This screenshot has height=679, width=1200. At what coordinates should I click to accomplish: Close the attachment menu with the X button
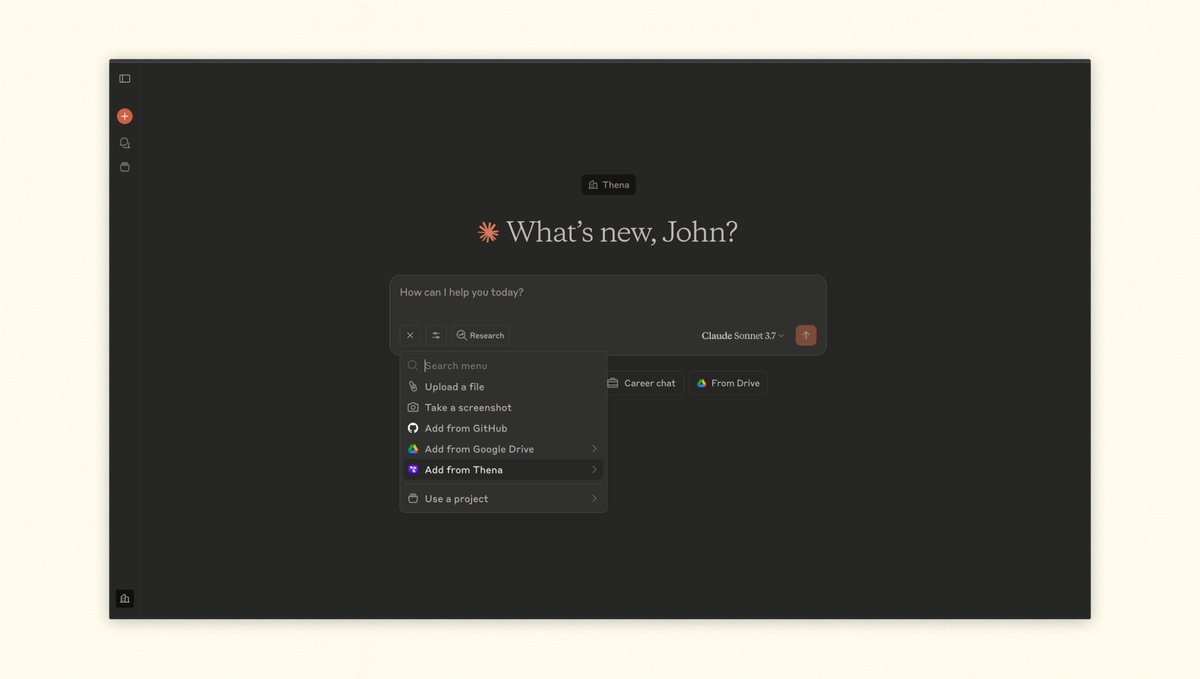[410, 336]
